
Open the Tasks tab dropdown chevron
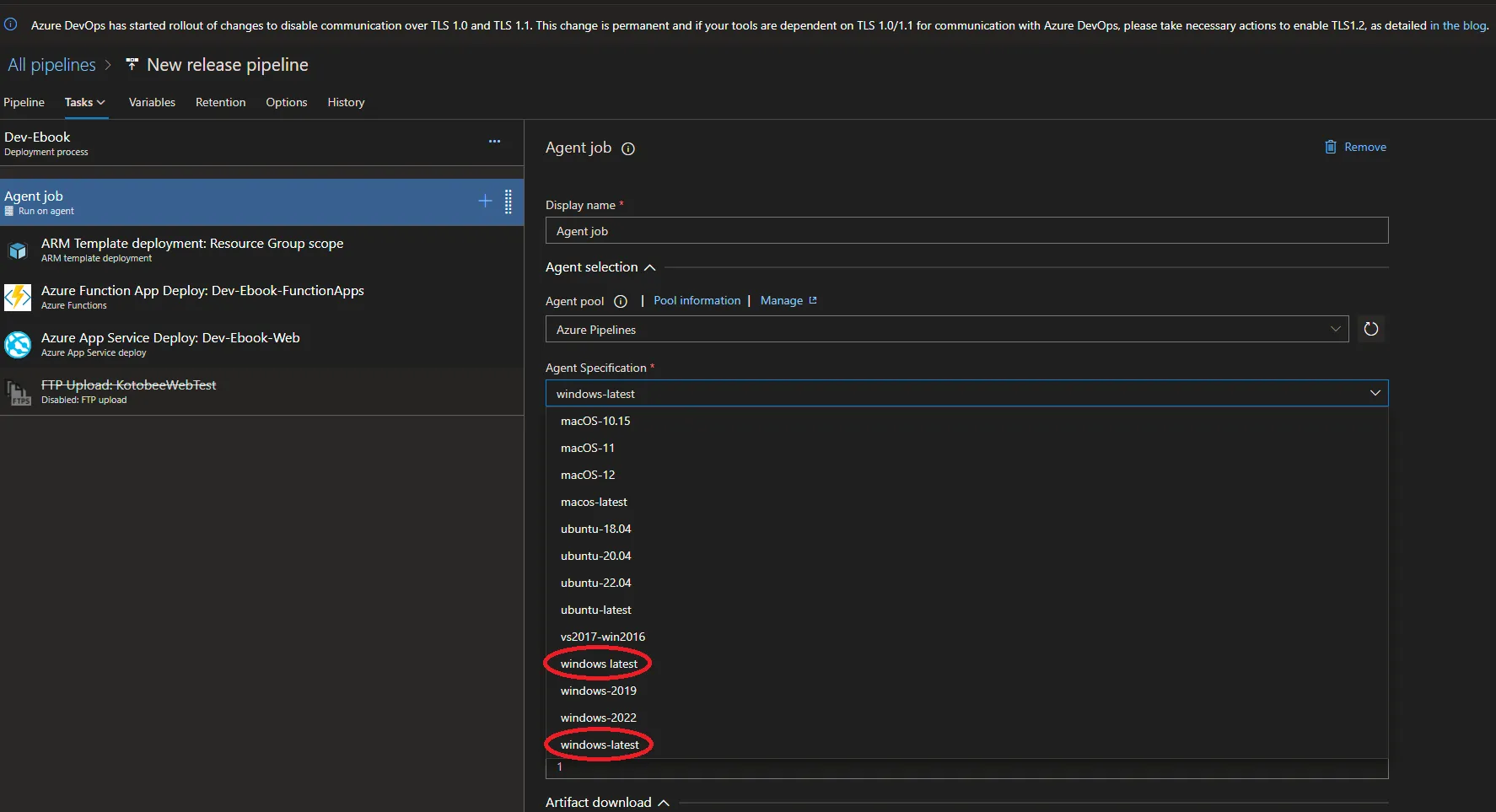(101, 103)
